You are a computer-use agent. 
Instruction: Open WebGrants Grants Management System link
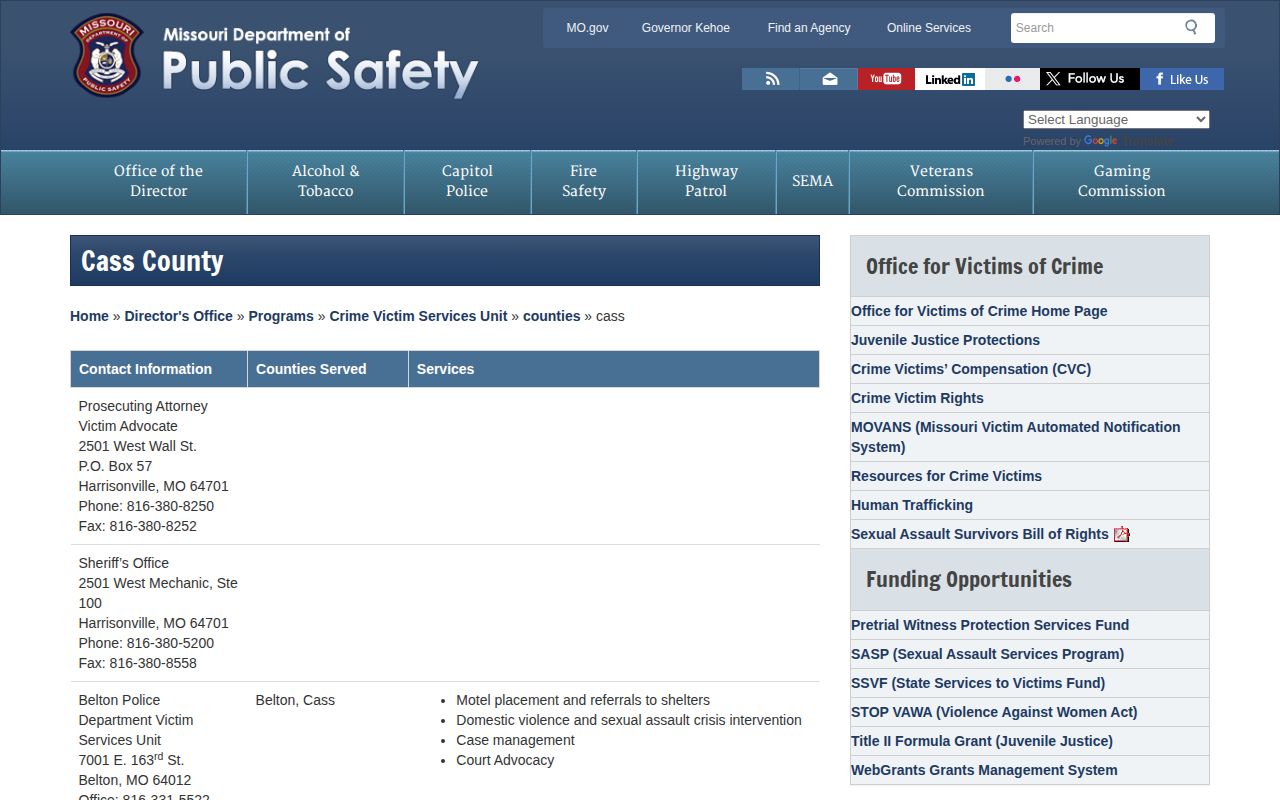tap(984, 770)
